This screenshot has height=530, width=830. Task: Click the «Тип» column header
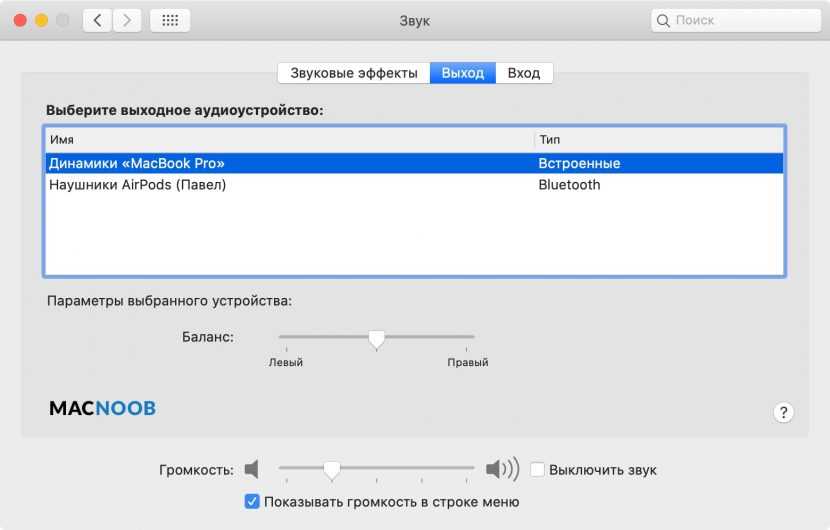[x=549, y=140]
